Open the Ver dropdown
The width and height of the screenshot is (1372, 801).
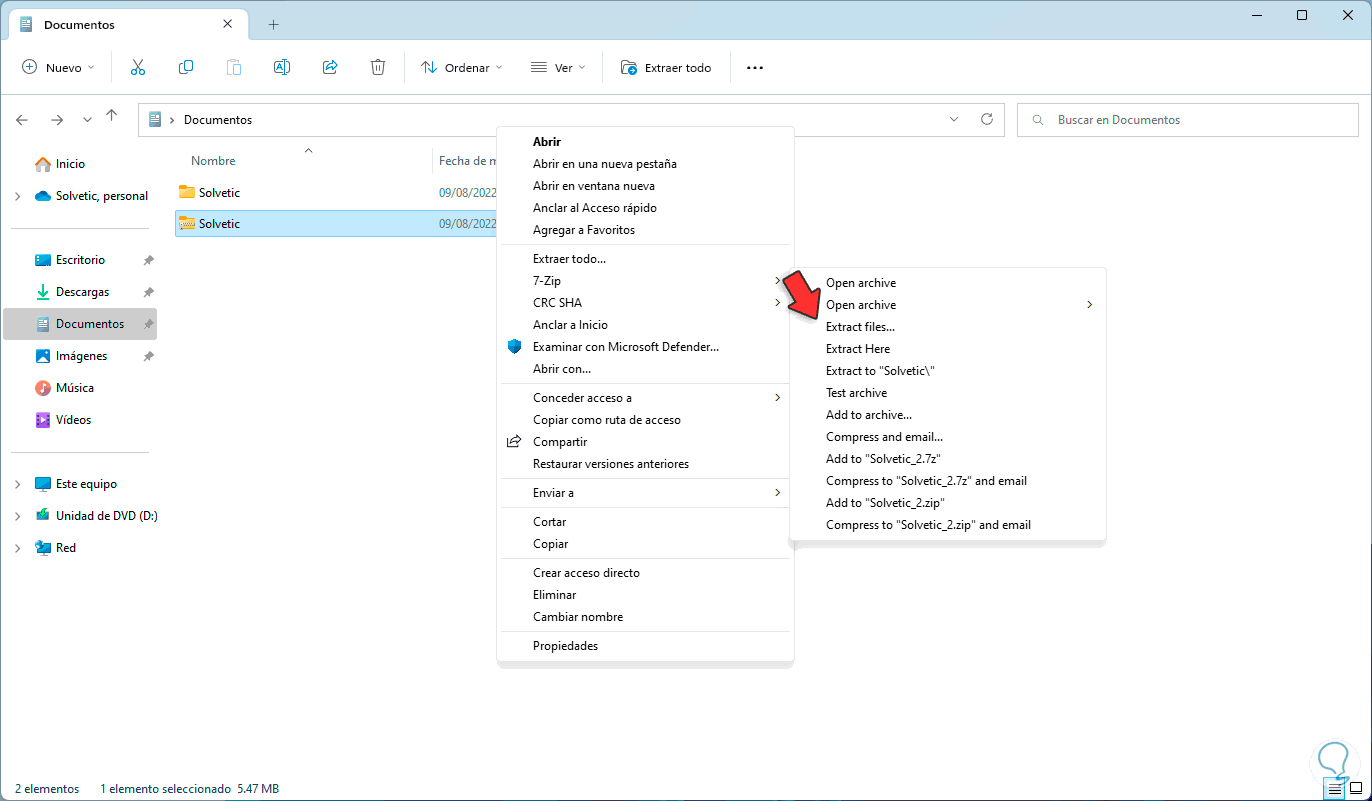click(x=558, y=68)
